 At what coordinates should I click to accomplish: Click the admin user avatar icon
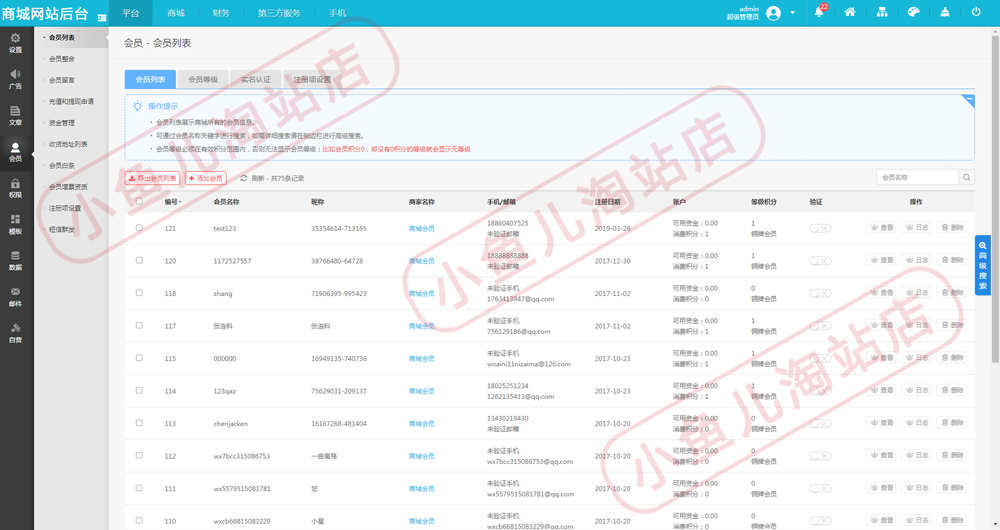(774, 13)
